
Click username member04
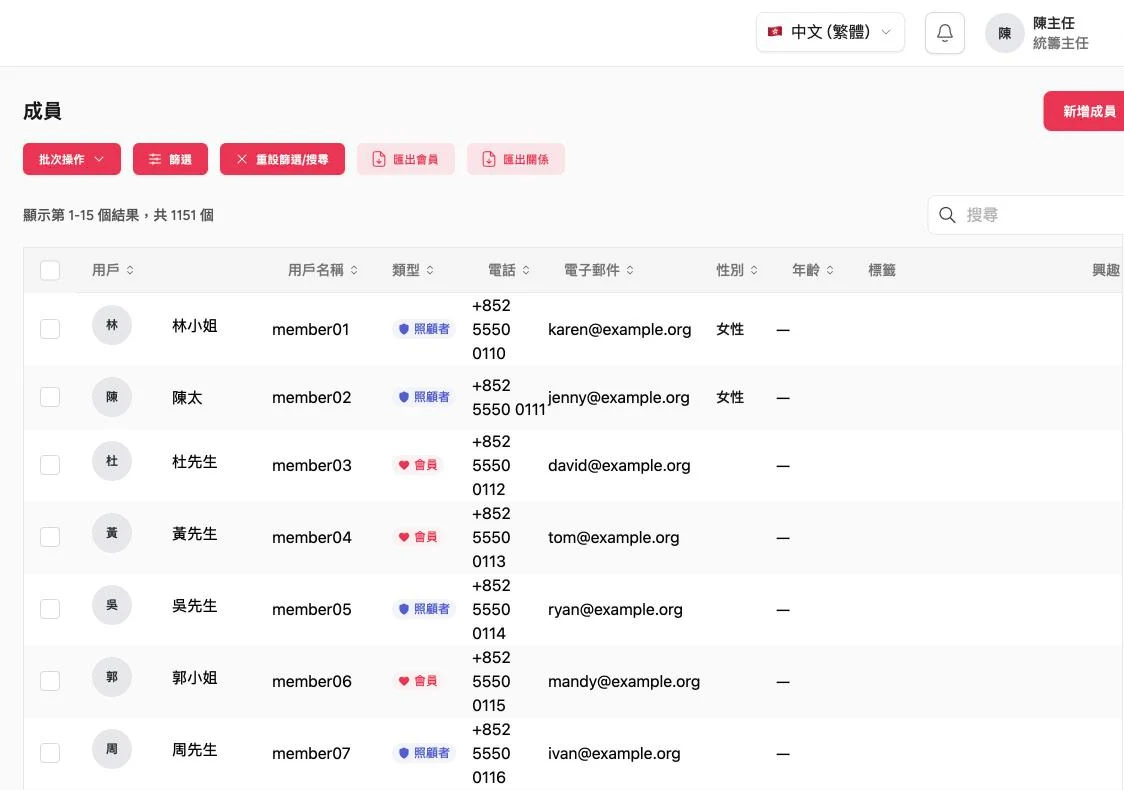312,538
